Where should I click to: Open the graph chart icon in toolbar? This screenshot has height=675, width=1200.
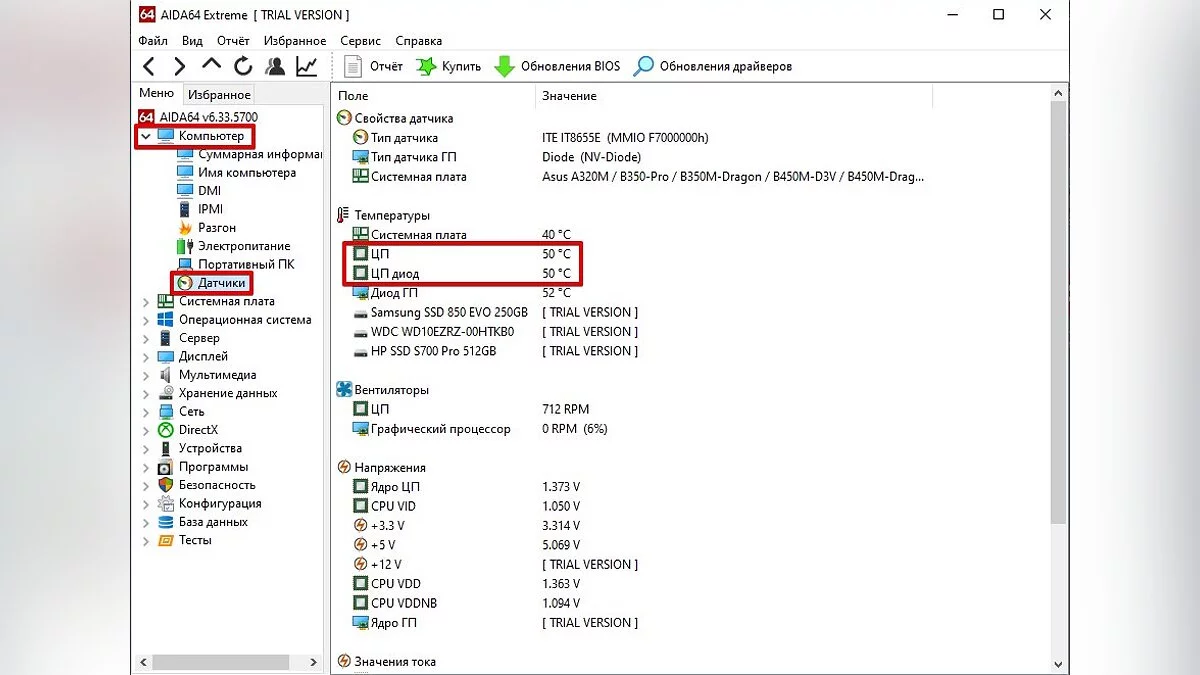(x=306, y=67)
